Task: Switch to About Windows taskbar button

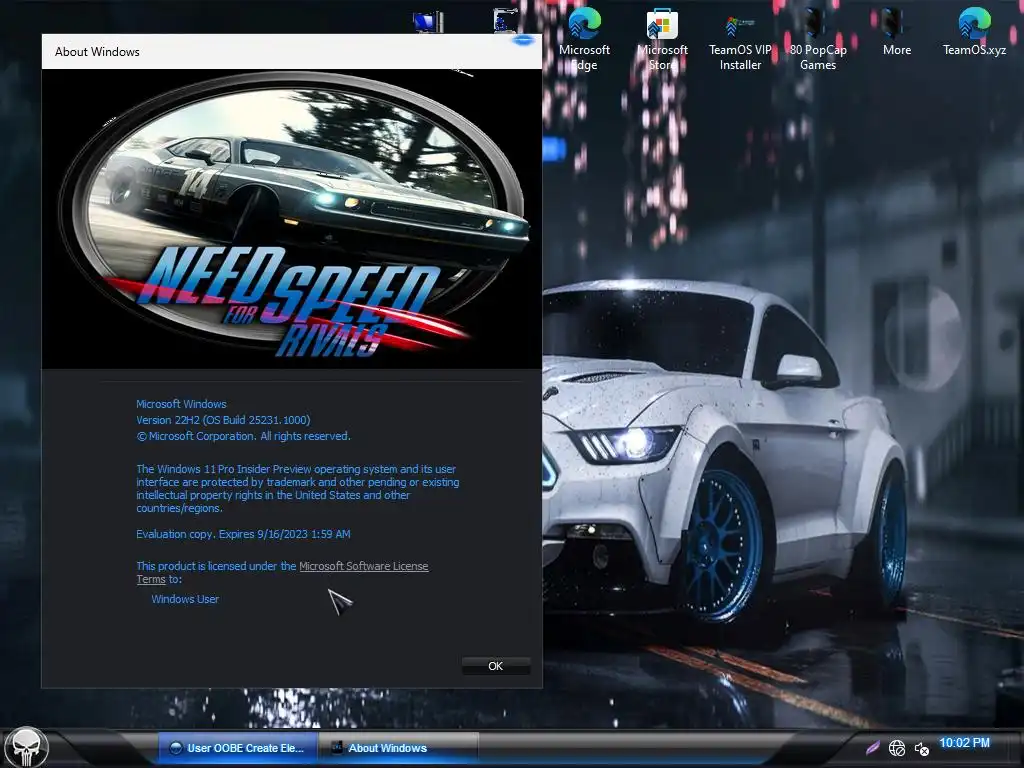Action: point(399,748)
